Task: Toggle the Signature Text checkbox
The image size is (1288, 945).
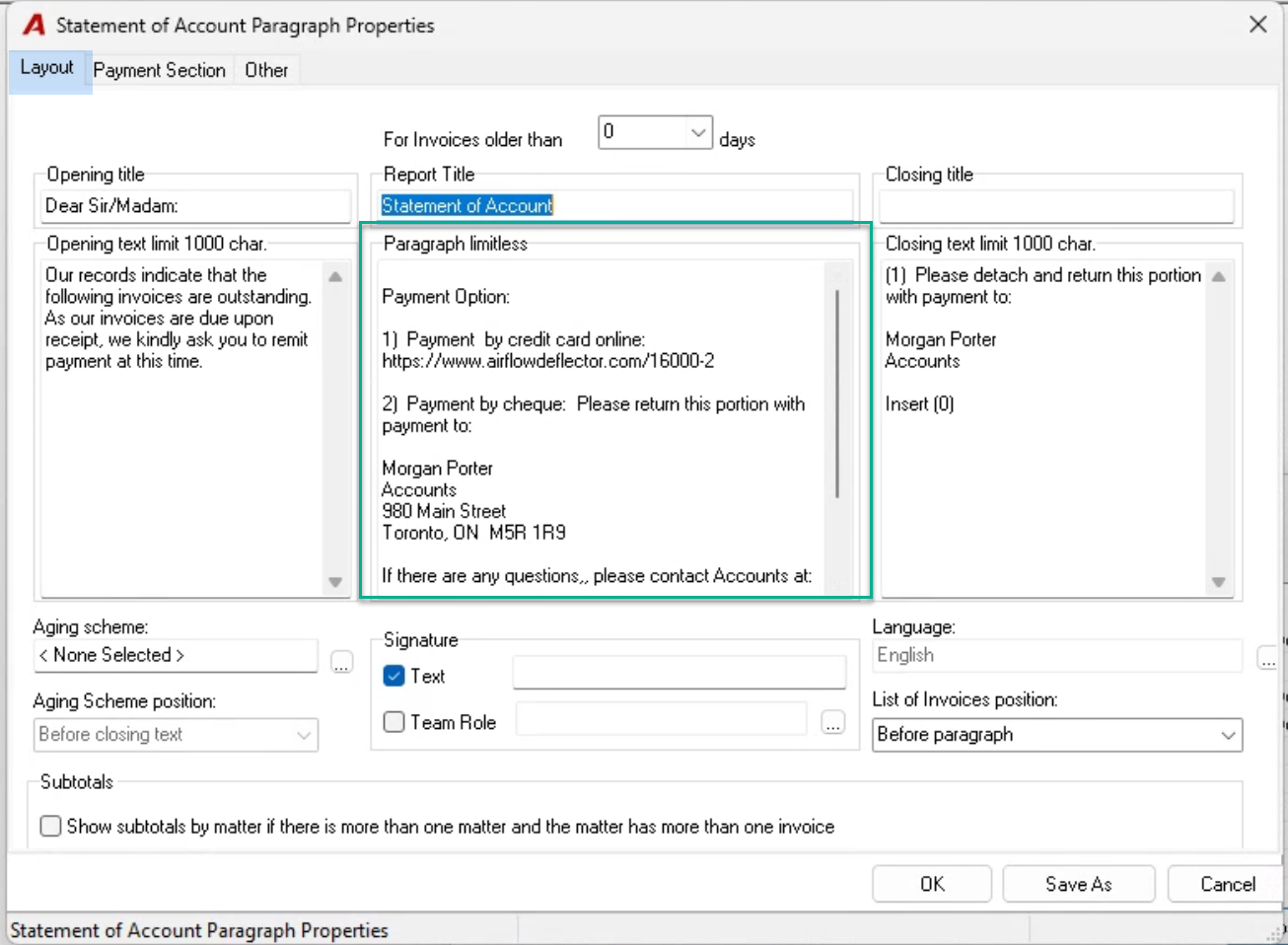Action: tap(394, 676)
